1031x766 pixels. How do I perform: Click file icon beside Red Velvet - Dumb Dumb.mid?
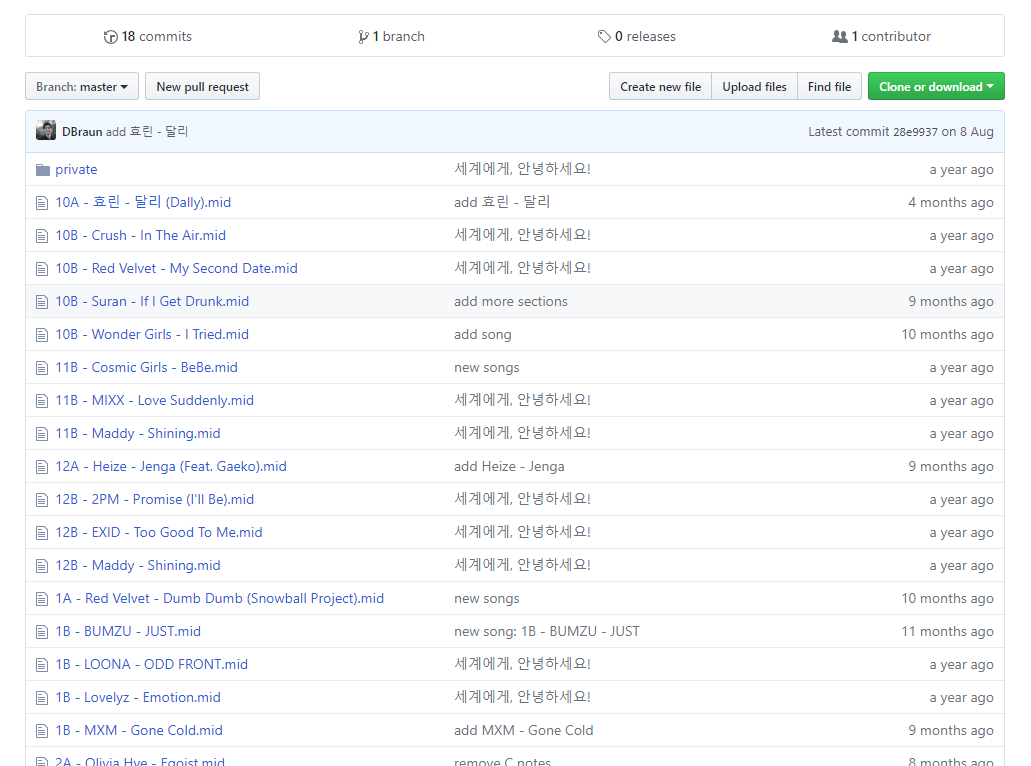(x=42, y=598)
